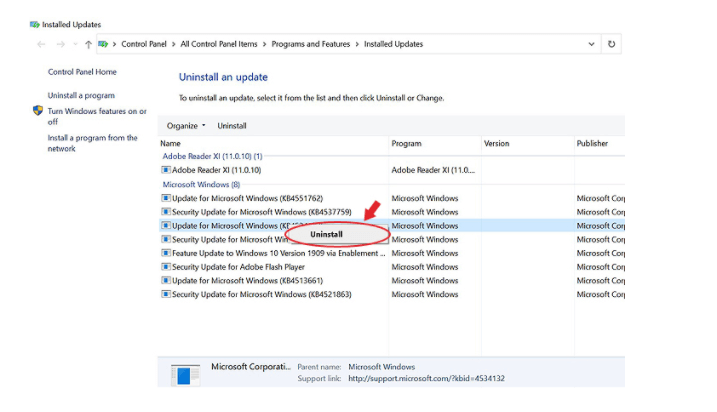Image resolution: width=717 pixels, height=412 pixels.
Task: Click the details pane update thumbnail
Action: (x=185, y=375)
